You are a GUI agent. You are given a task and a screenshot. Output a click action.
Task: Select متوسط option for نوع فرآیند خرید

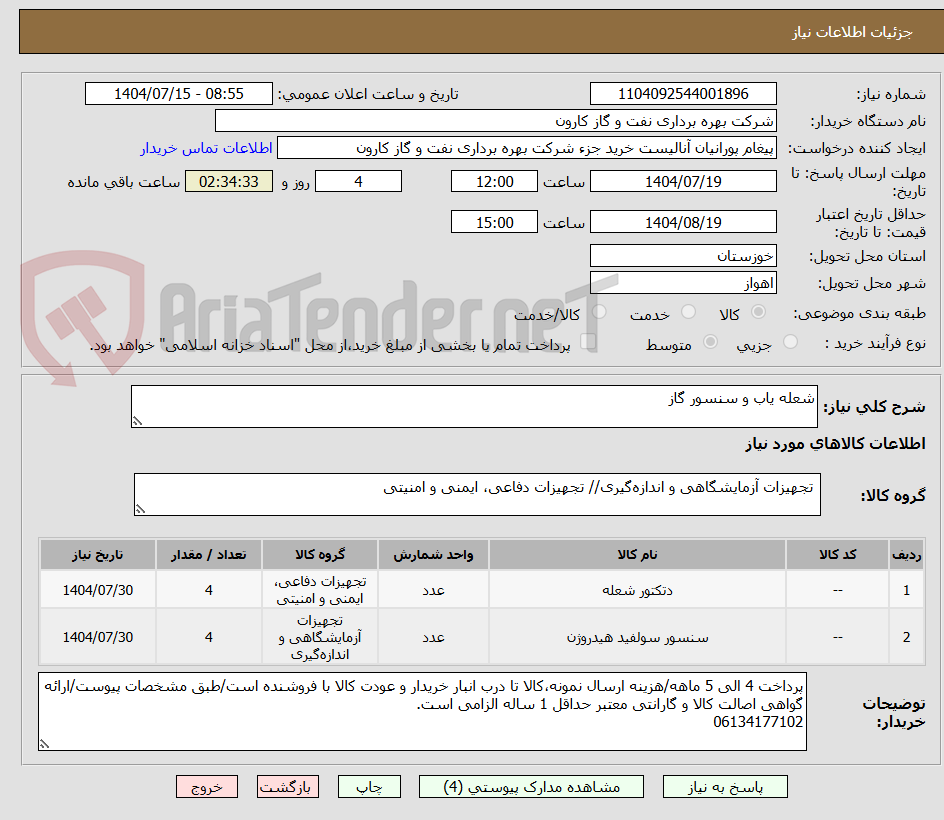click(x=710, y=343)
